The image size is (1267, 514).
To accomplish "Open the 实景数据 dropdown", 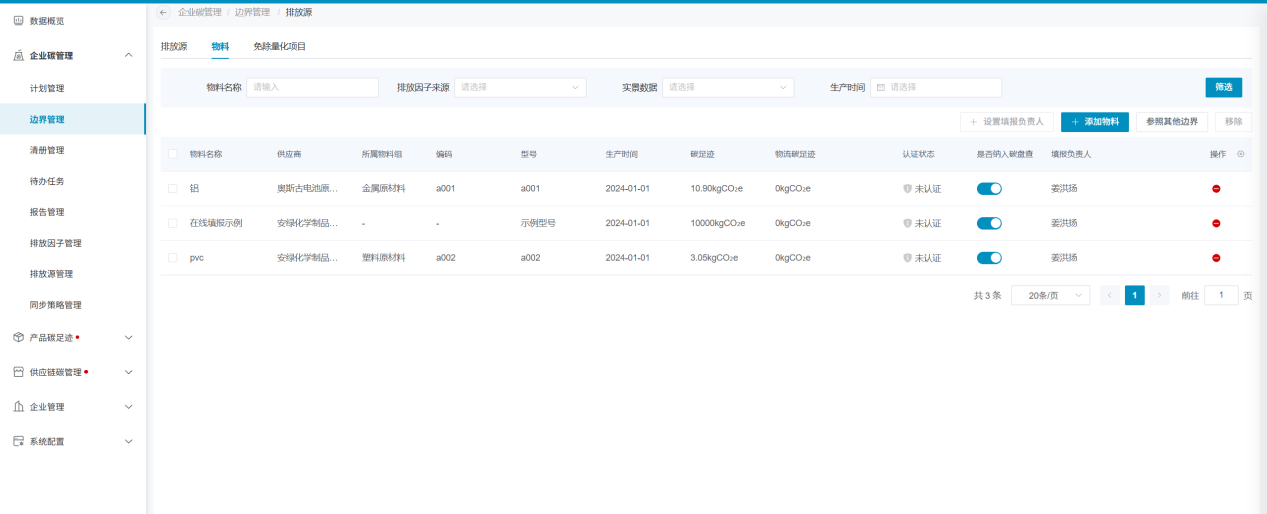I will coord(727,87).
